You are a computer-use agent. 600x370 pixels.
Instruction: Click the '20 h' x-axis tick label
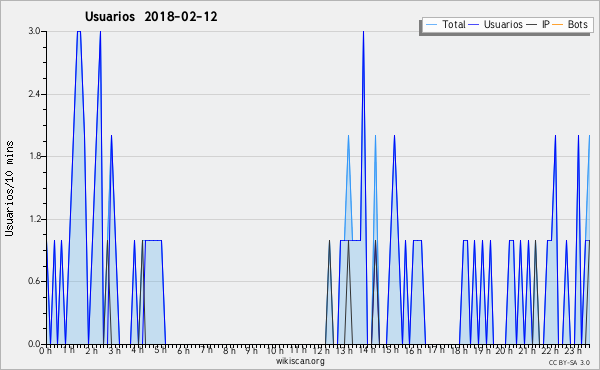(x=504, y=351)
